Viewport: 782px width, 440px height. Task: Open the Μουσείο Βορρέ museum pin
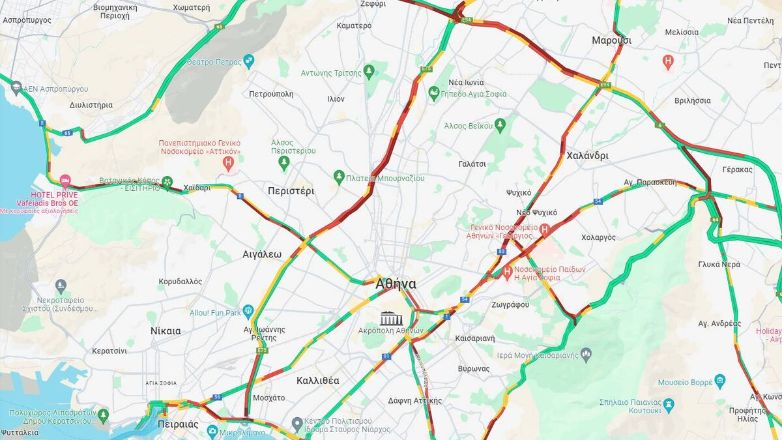click(x=720, y=381)
